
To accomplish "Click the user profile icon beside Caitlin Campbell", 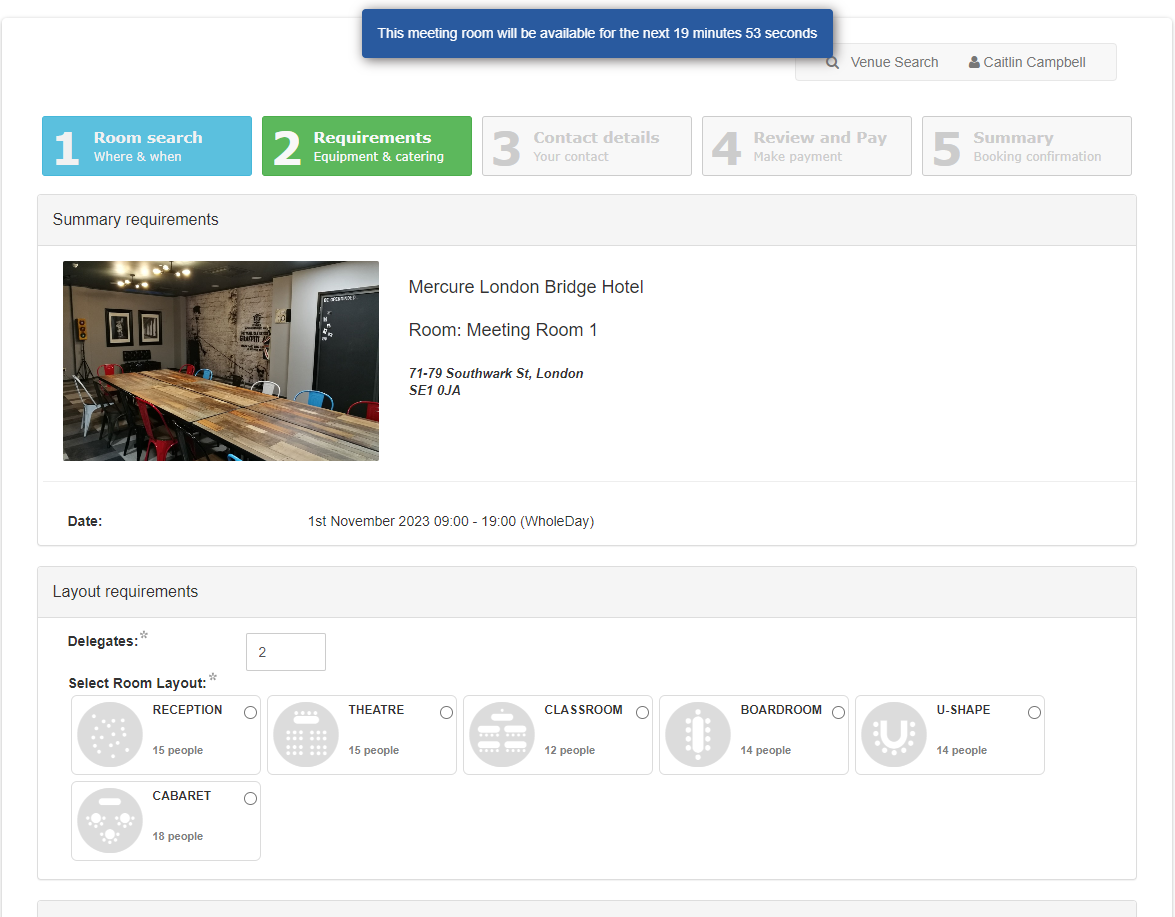I will (x=973, y=62).
